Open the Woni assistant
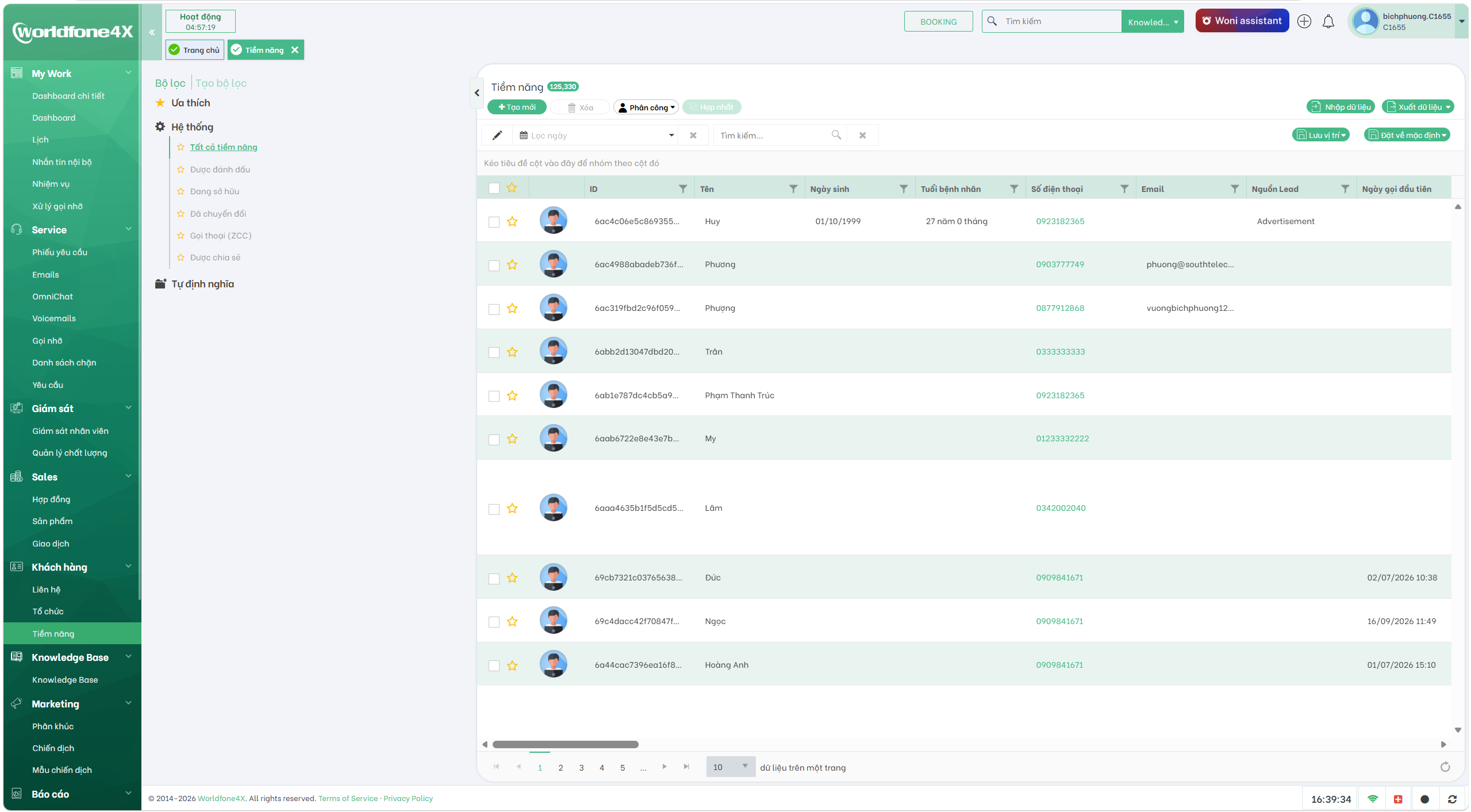 tap(1242, 21)
